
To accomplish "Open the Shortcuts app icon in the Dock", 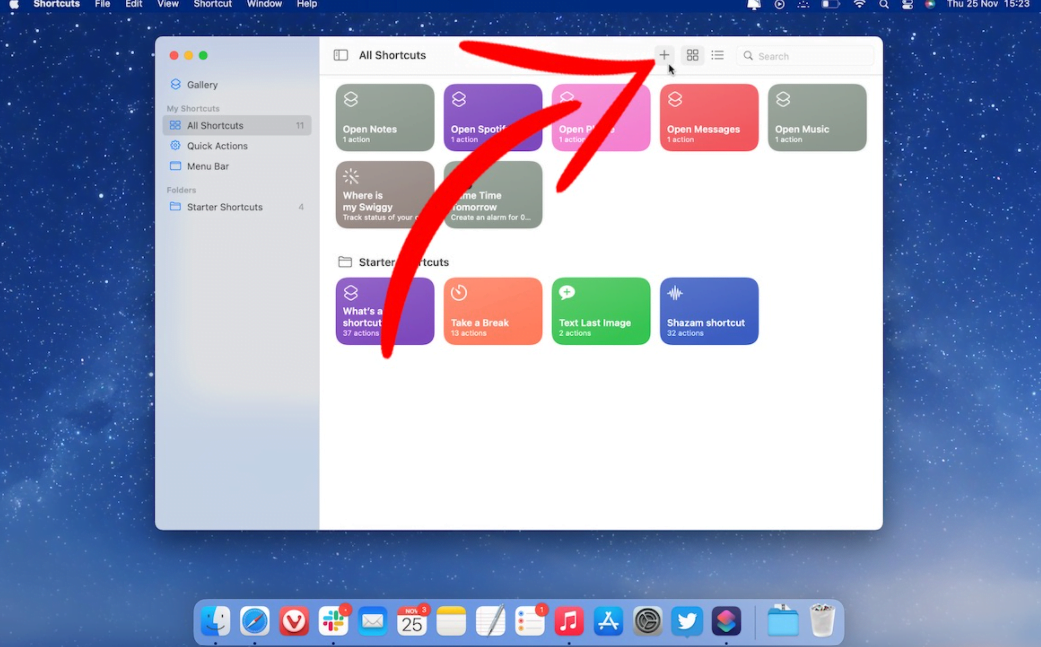I will [726, 621].
